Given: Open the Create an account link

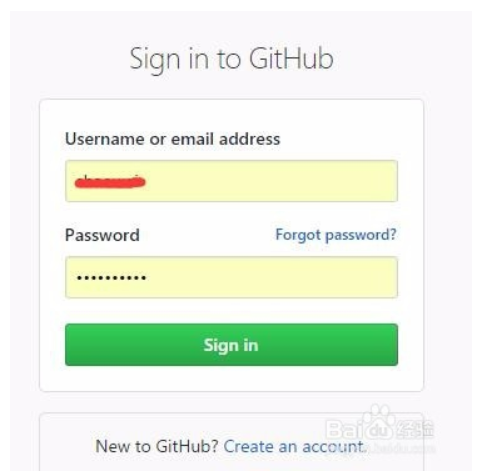Looking at the screenshot, I should pos(294,446).
